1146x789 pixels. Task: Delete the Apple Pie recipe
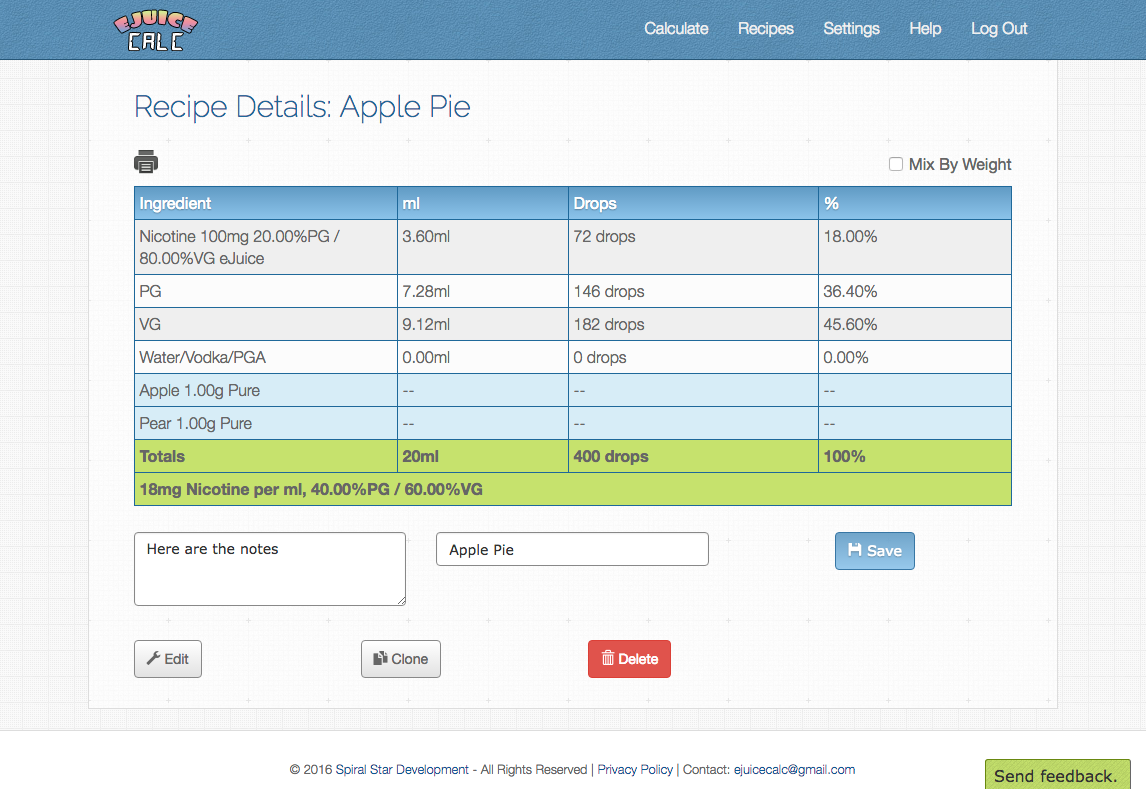coord(629,658)
